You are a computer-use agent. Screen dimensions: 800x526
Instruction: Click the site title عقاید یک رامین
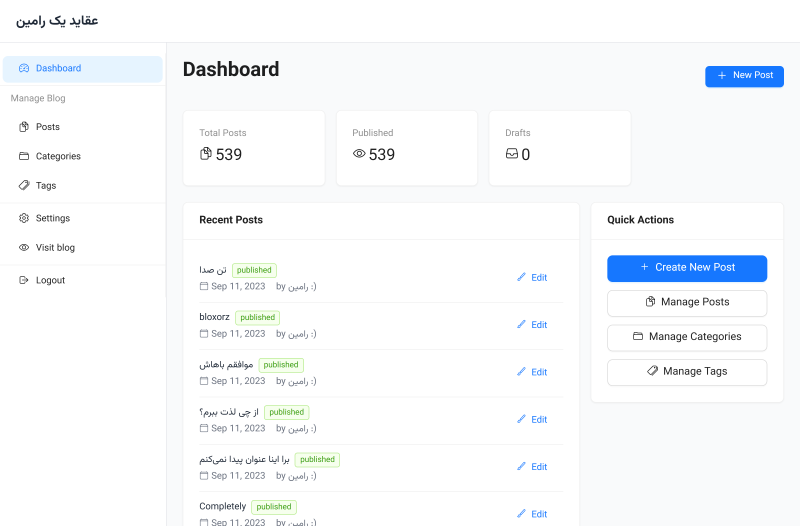(57, 21)
